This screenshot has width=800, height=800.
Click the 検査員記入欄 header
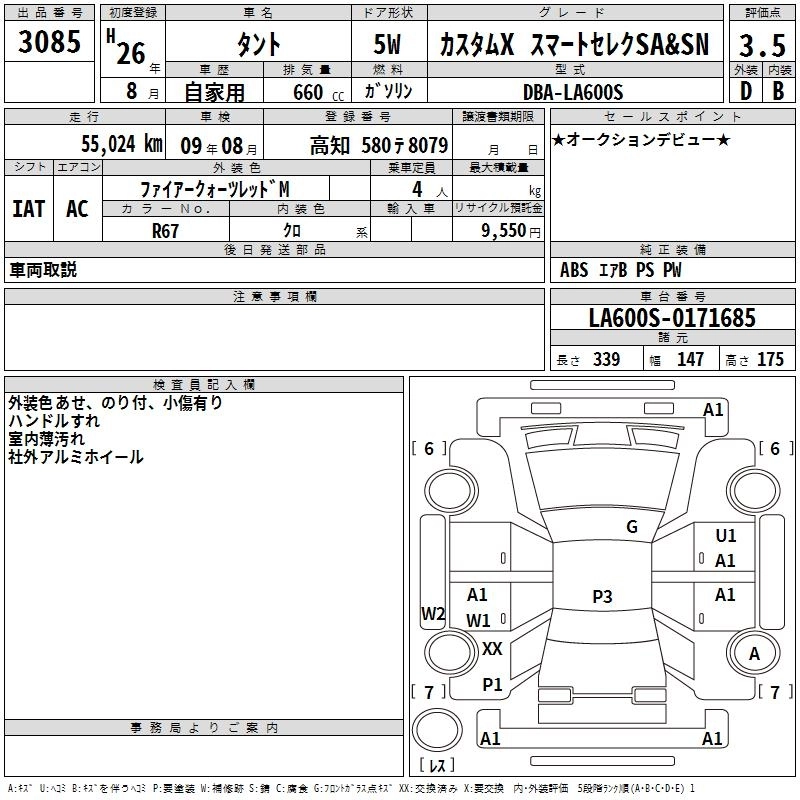click(204, 385)
